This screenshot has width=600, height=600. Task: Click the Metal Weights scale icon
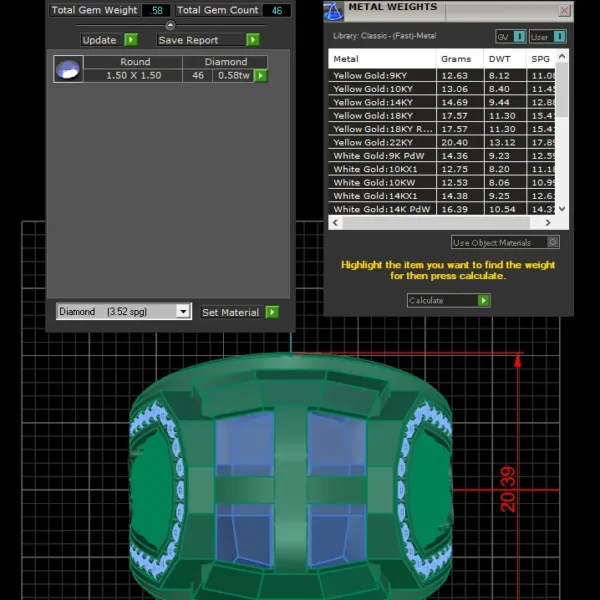(x=333, y=11)
